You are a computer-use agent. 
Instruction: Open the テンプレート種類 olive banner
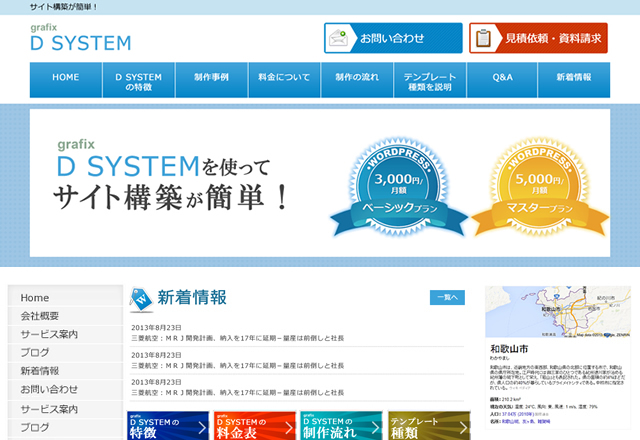coord(429,426)
